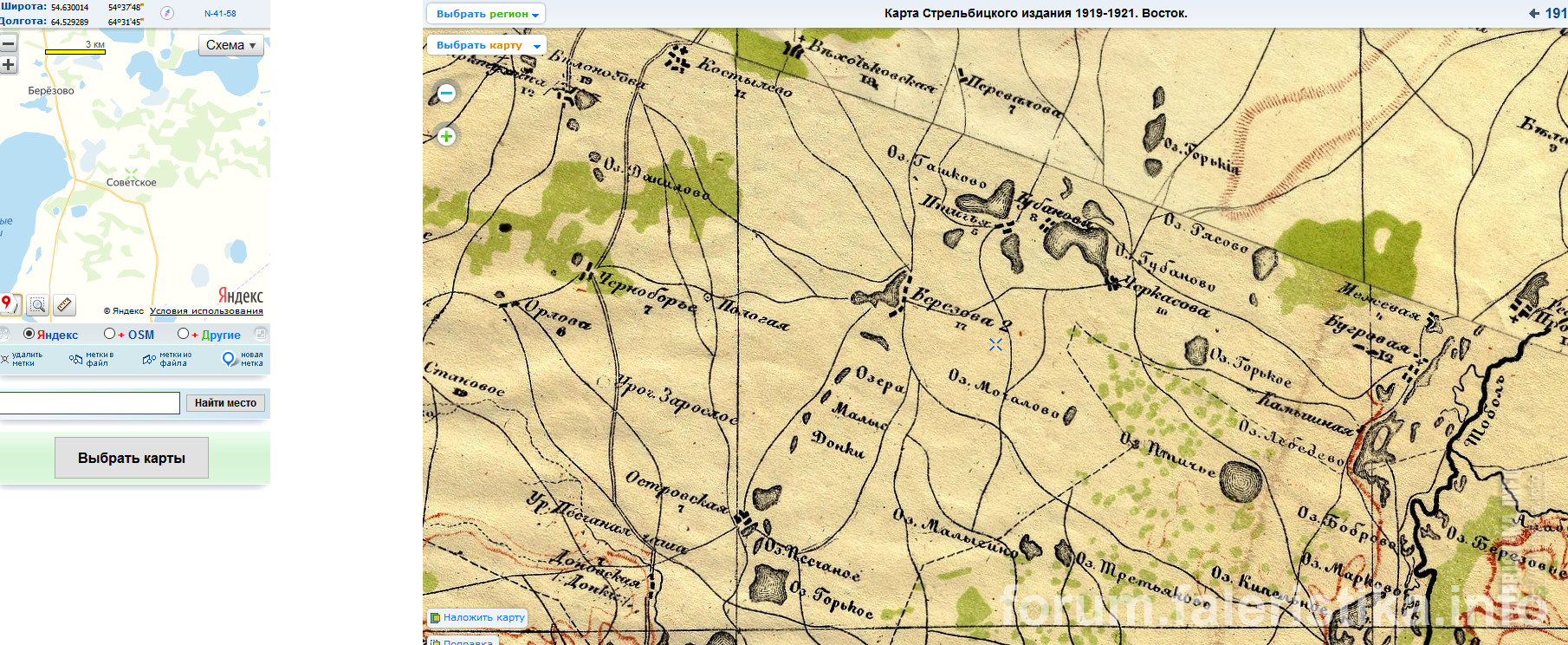1568x645 pixels.
Task: Click the Советское label on mini-map
Action: [x=132, y=183]
